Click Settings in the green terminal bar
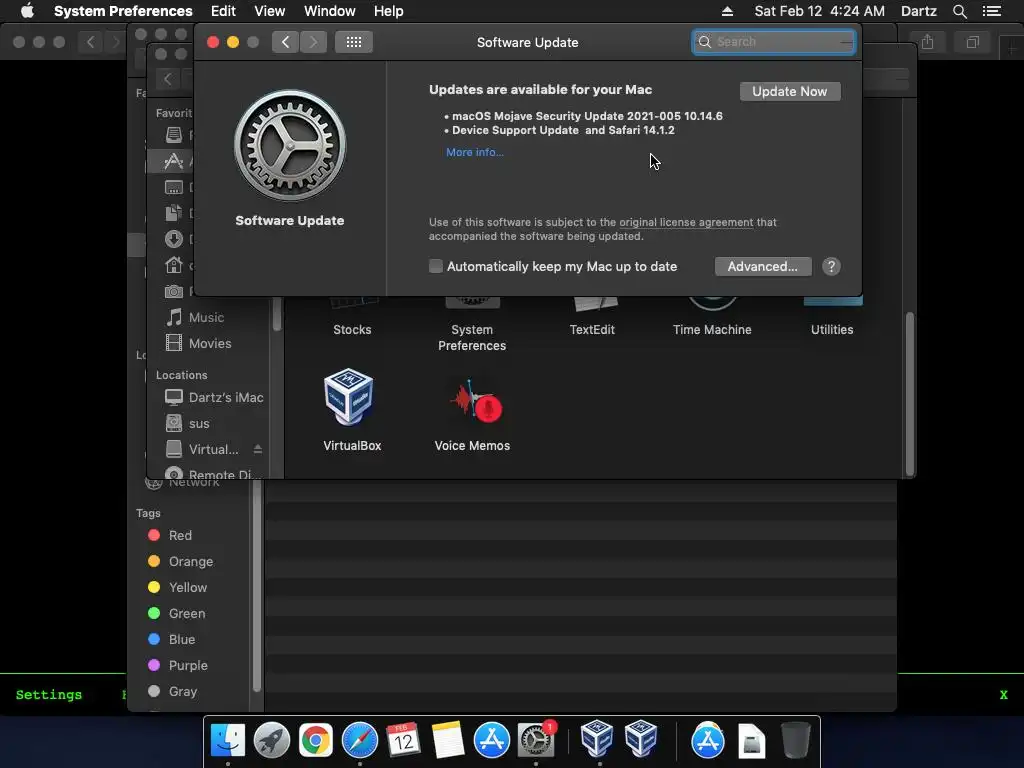The image size is (1024, 768). pos(49,695)
